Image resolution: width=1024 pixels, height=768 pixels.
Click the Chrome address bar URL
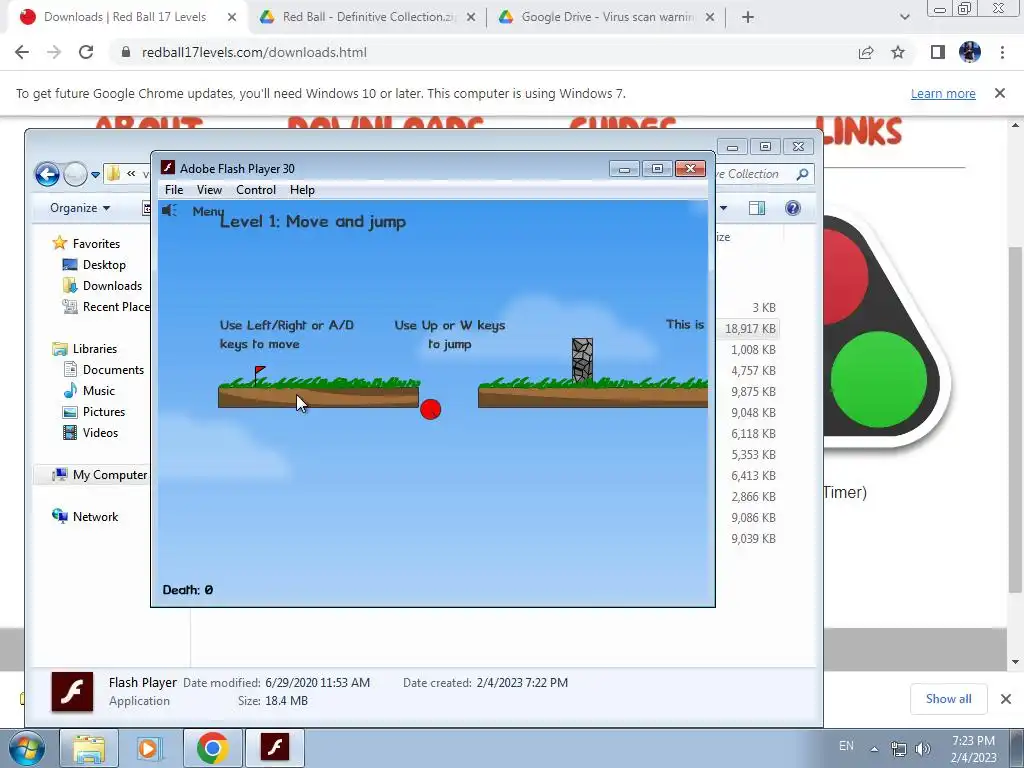254,52
